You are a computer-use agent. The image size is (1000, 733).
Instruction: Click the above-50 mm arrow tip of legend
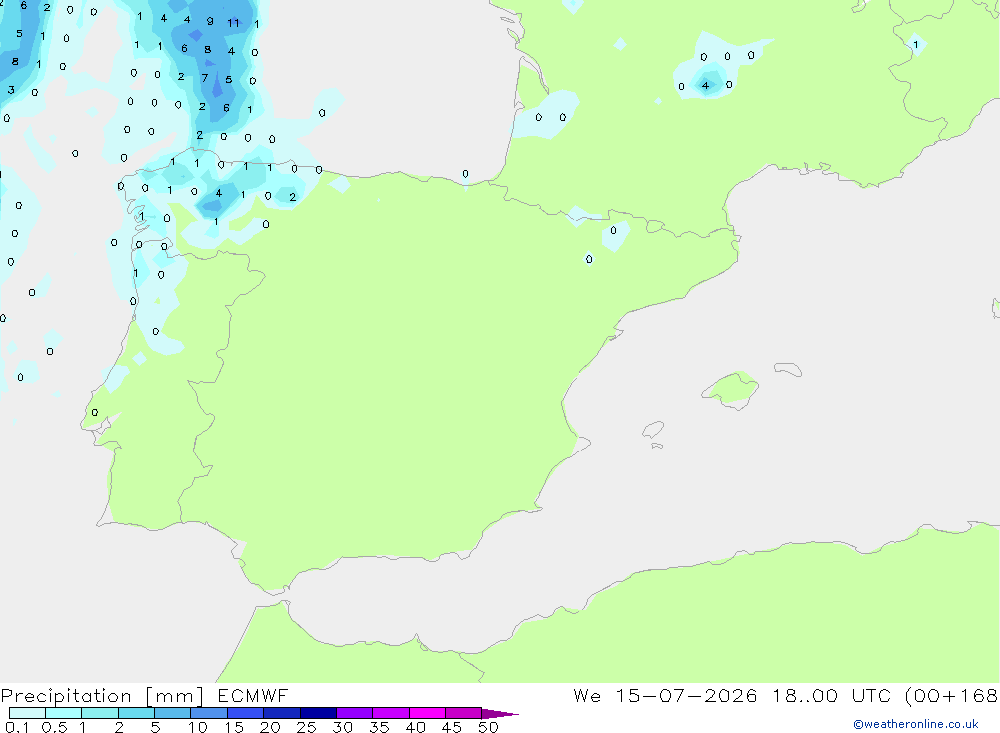500,714
